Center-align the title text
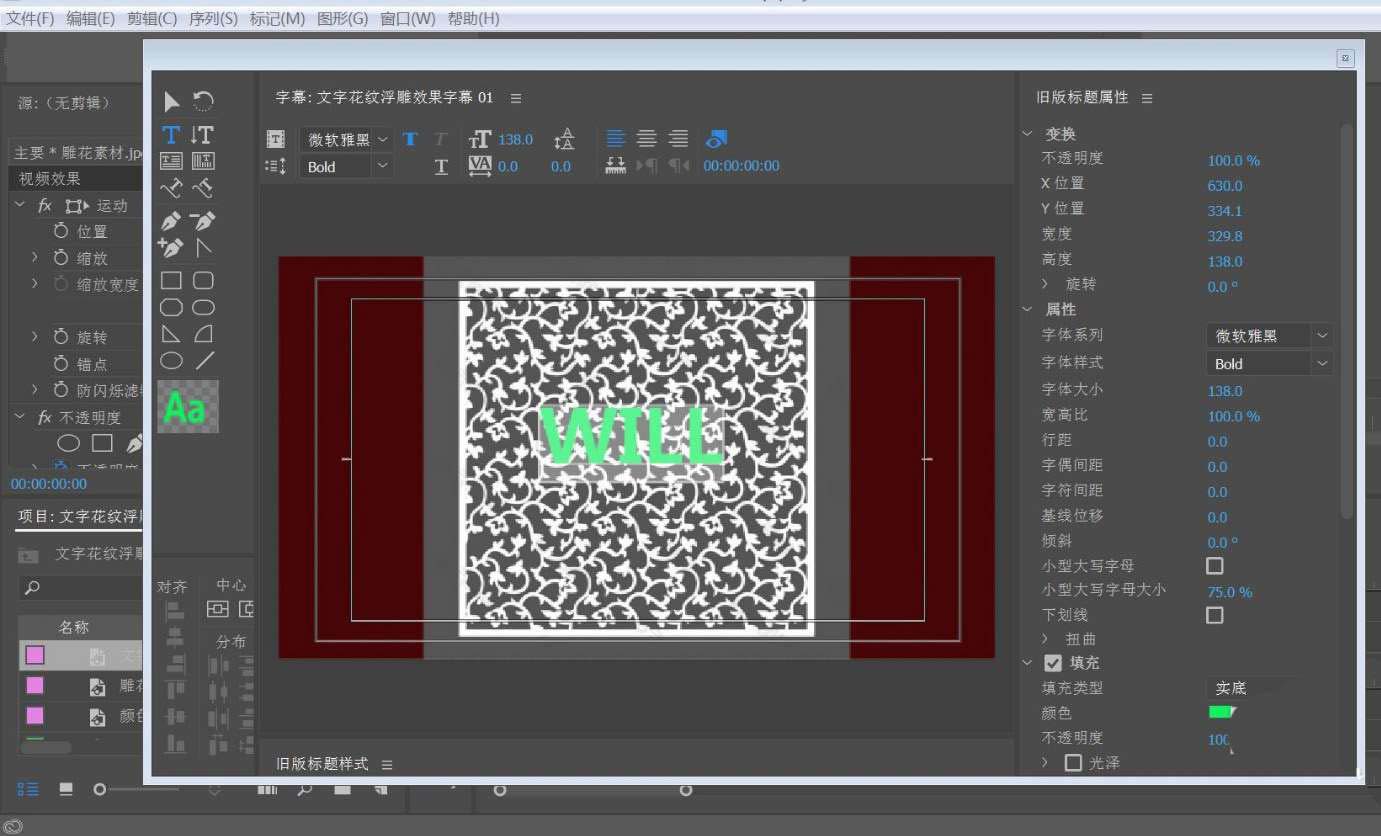The width and height of the screenshot is (1381, 836). point(647,139)
